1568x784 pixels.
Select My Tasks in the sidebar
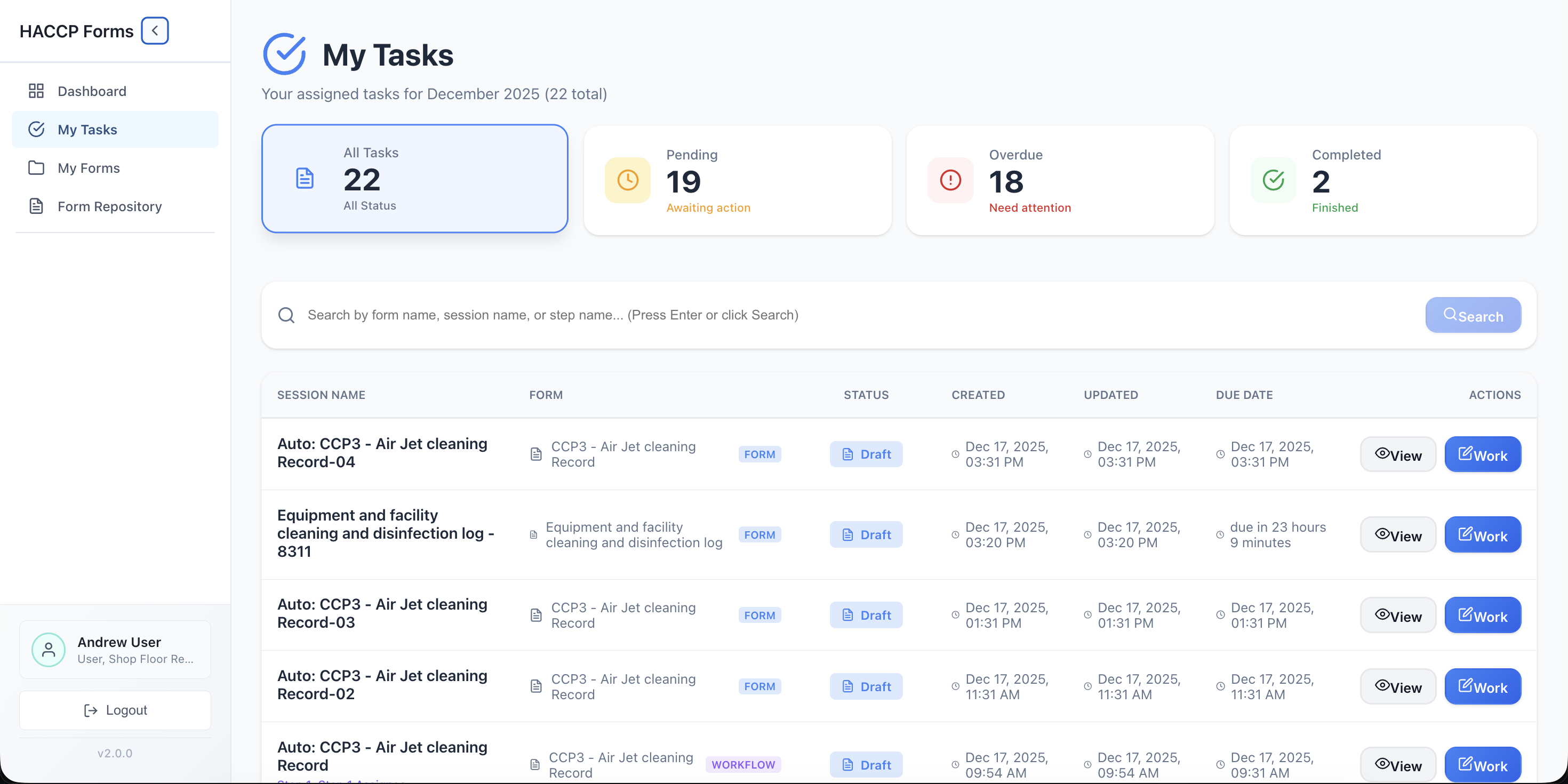[87, 129]
